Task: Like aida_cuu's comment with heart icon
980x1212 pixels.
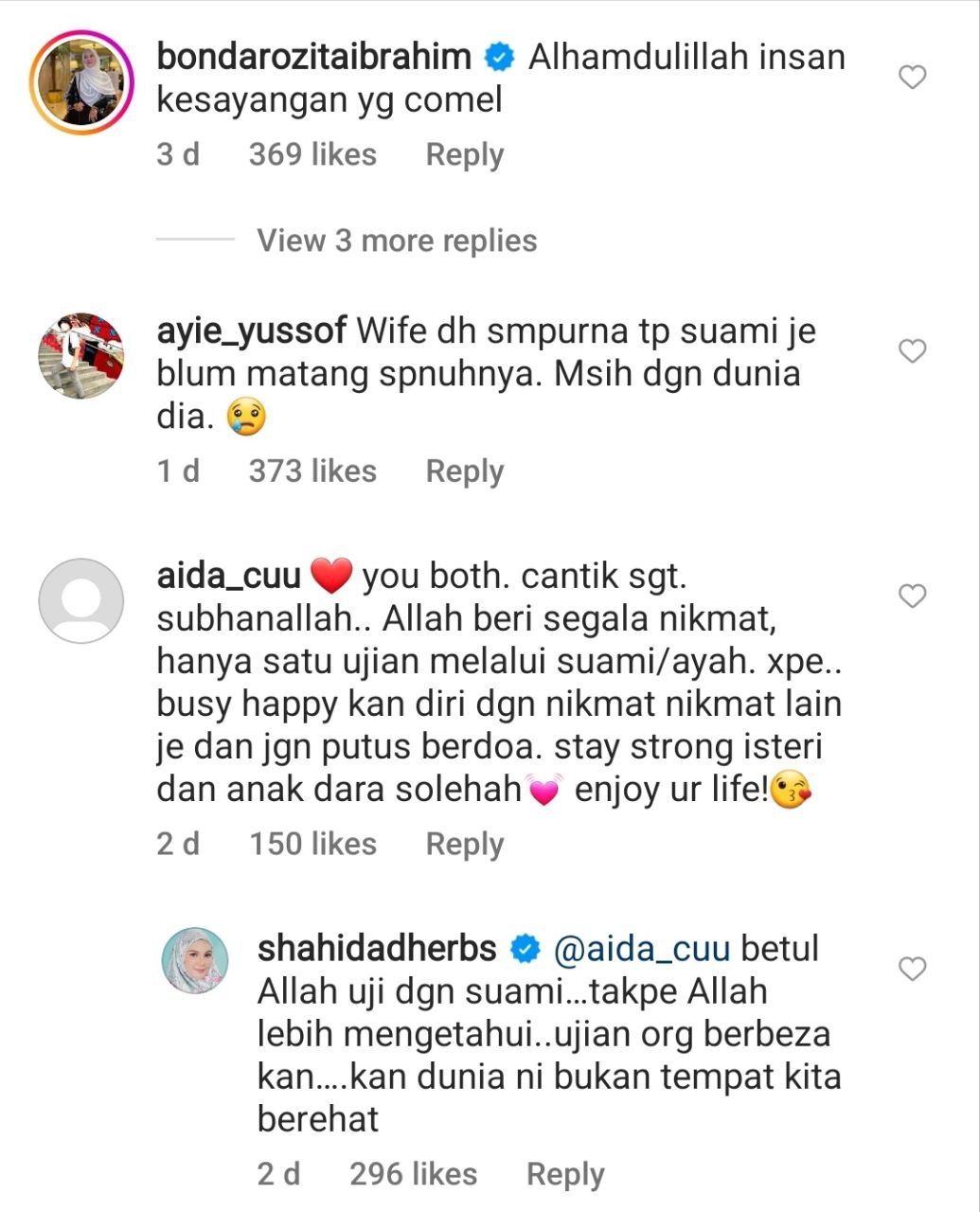Action: [912, 597]
